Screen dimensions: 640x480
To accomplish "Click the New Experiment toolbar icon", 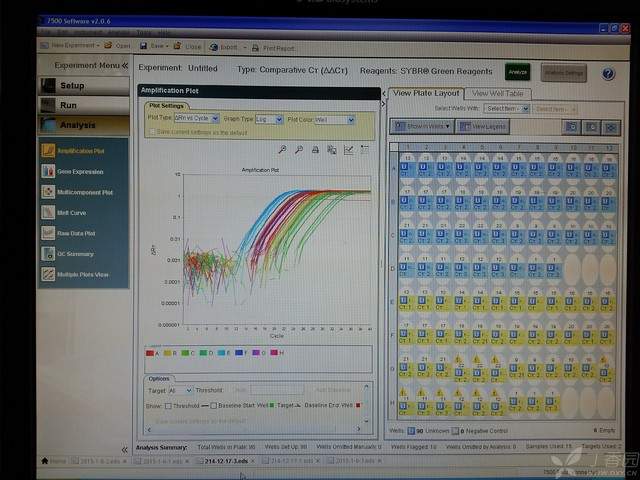I will click(x=45, y=45).
